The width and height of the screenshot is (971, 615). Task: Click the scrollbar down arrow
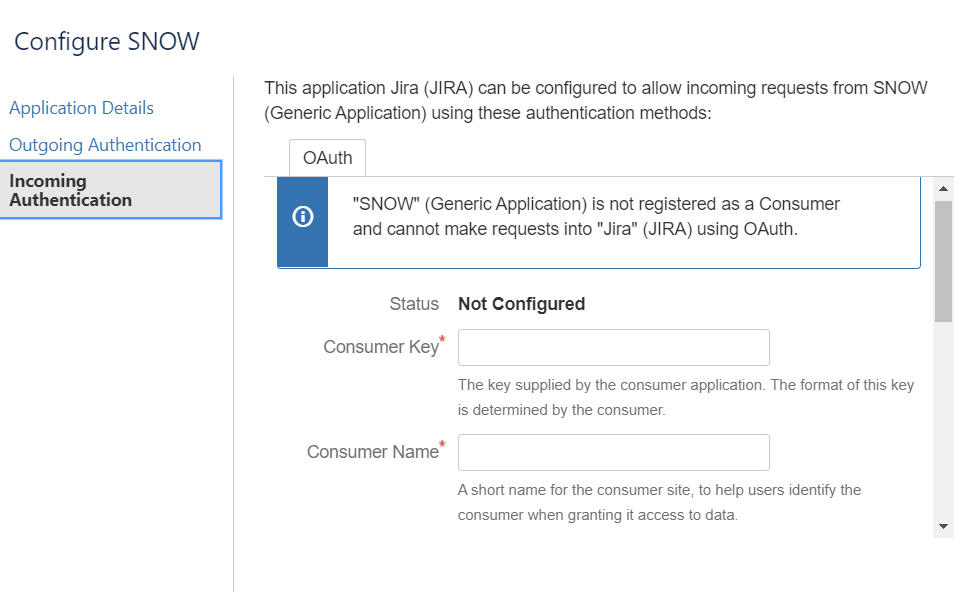pos(943,526)
